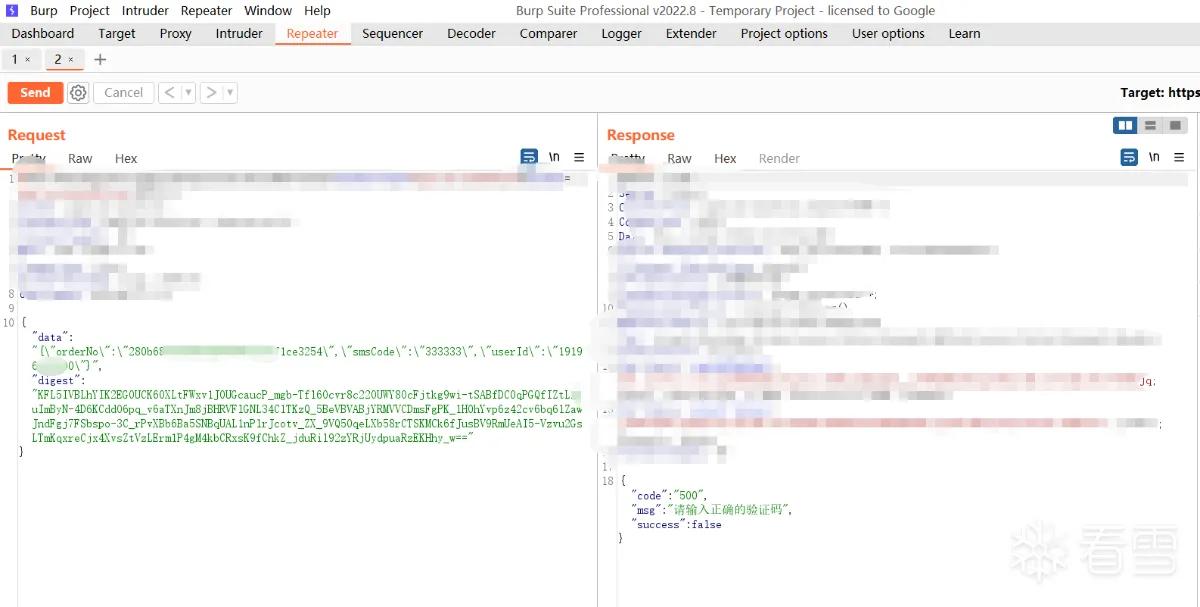Click the "code":"500" line in response
Viewport: 1200px width, 607px height.
click(669, 495)
